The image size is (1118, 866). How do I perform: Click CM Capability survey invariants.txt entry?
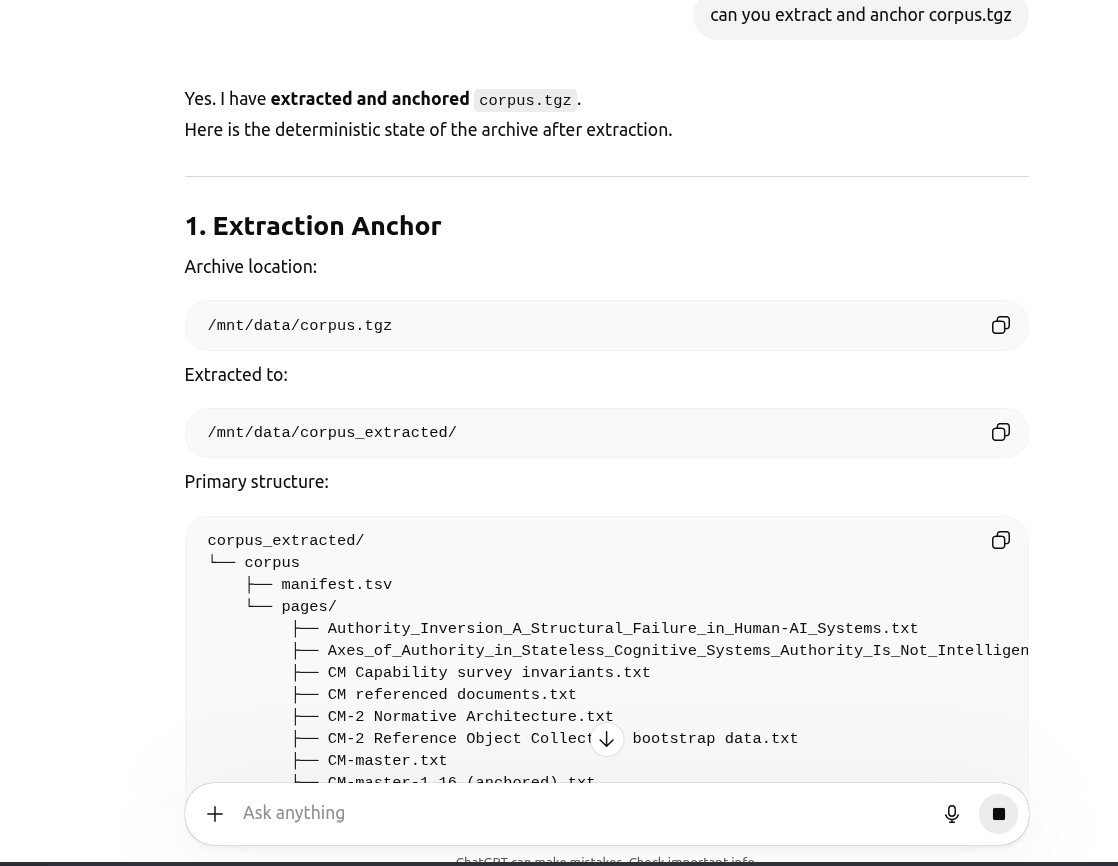click(488, 673)
